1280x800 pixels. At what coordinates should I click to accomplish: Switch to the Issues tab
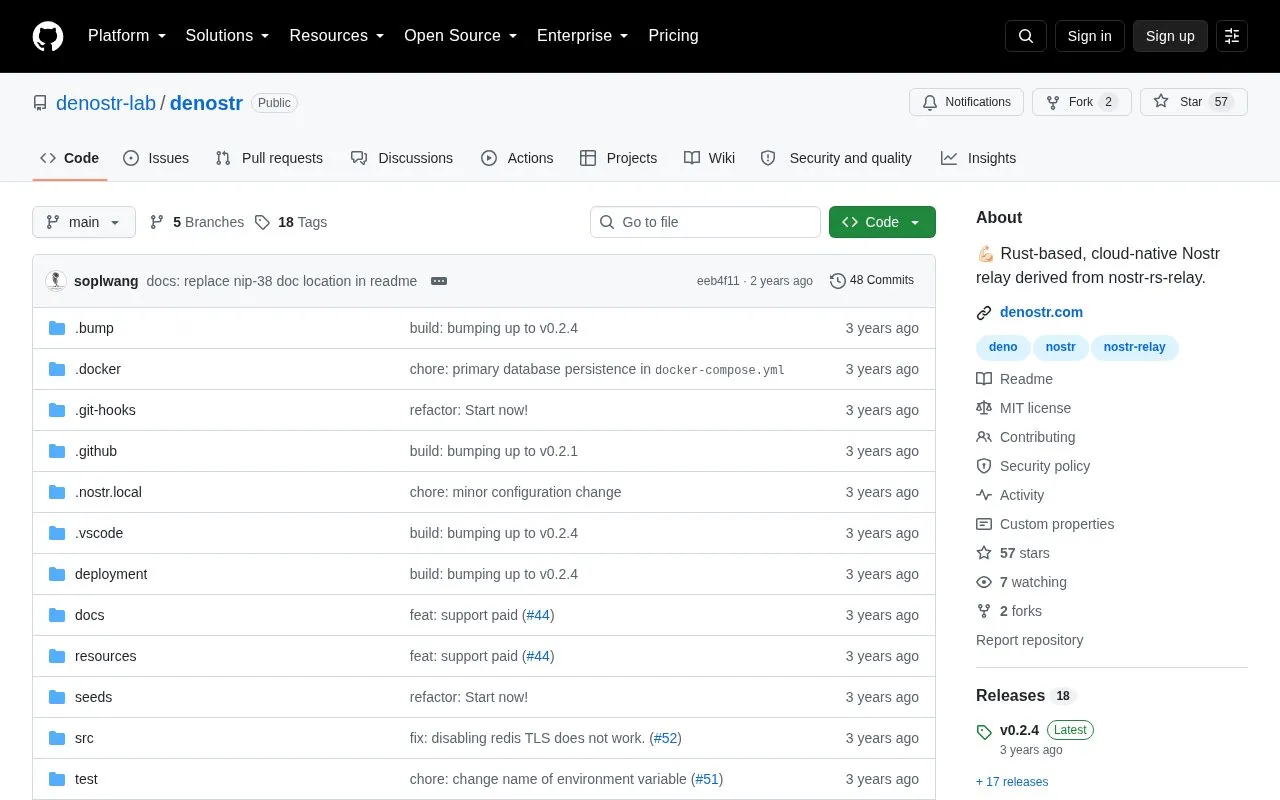156,158
